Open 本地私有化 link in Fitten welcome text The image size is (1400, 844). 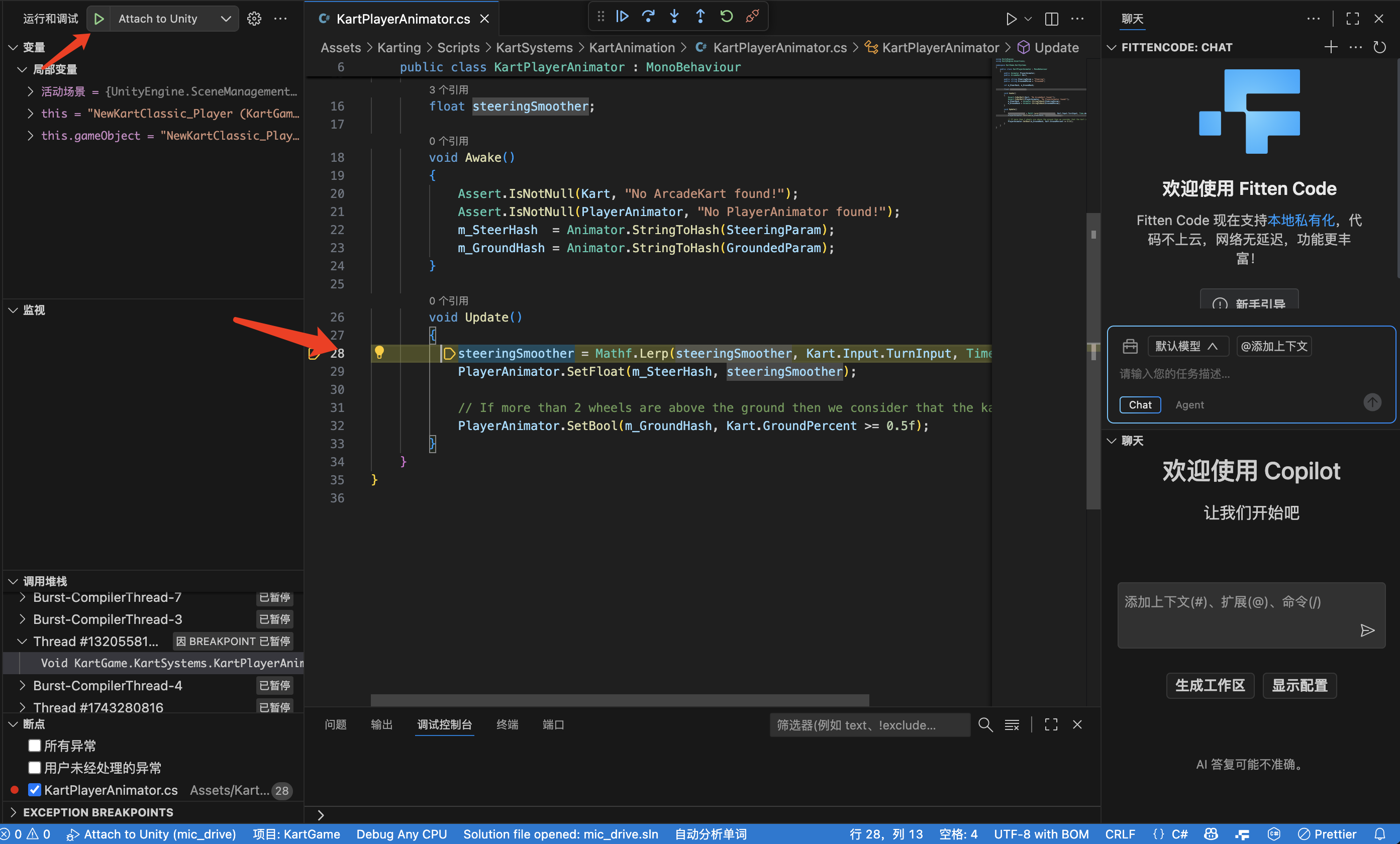(x=1301, y=220)
